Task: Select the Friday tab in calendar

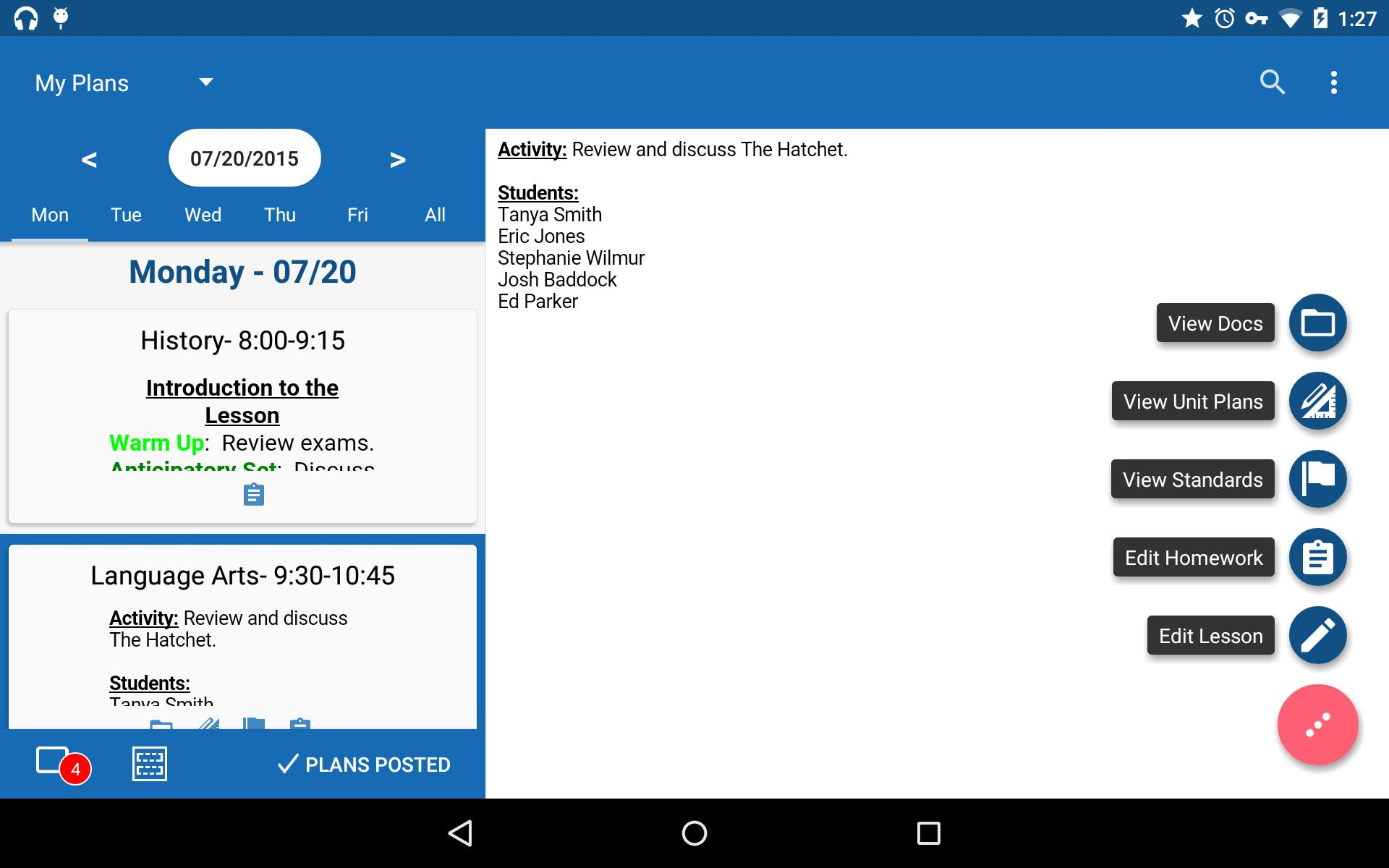Action: point(357,215)
